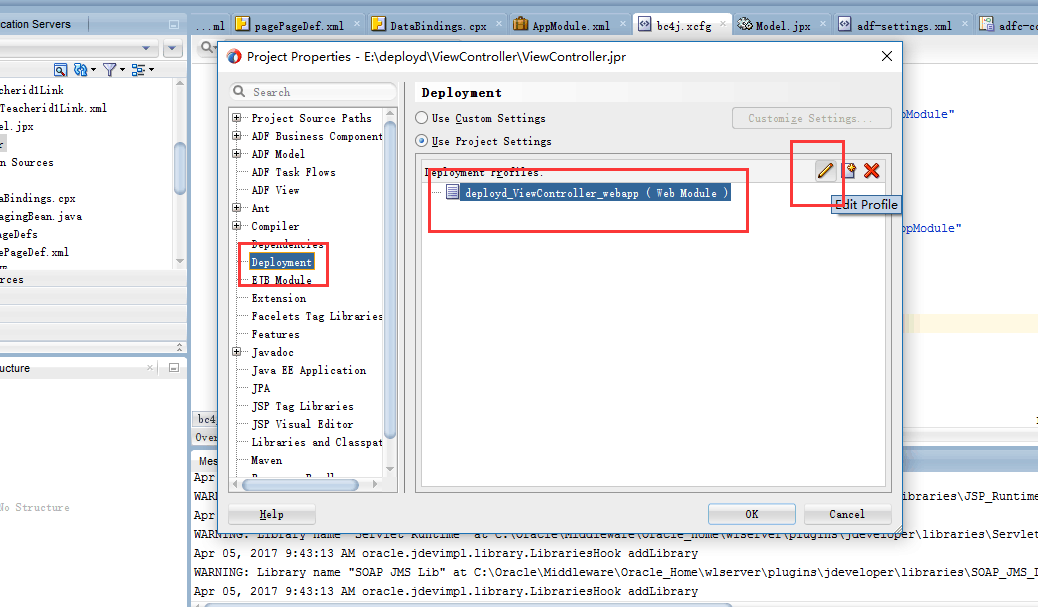Click the filter funnel icon in navigator

point(109,70)
